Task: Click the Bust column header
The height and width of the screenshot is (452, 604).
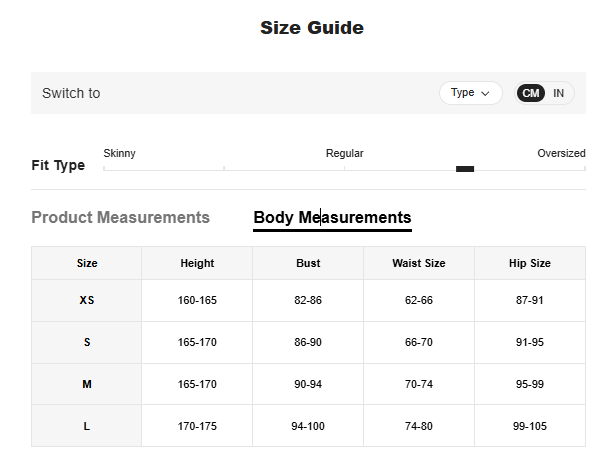Action: pos(308,263)
